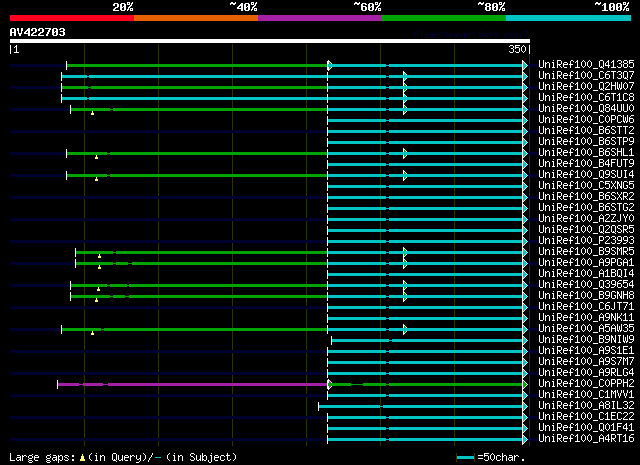The width and height of the screenshot is (640, 465).
Task: Open hit UniRef100_A2ZJY0
Action: (x=586, y=219)
